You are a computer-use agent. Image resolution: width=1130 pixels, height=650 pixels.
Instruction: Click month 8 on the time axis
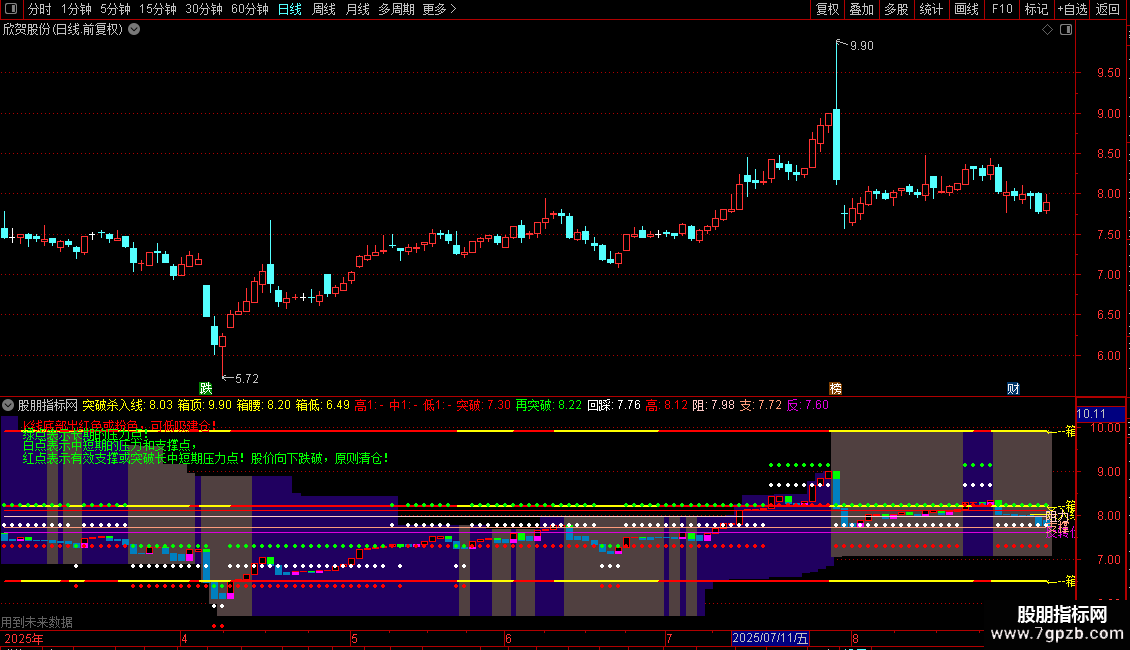coord(855,638)
